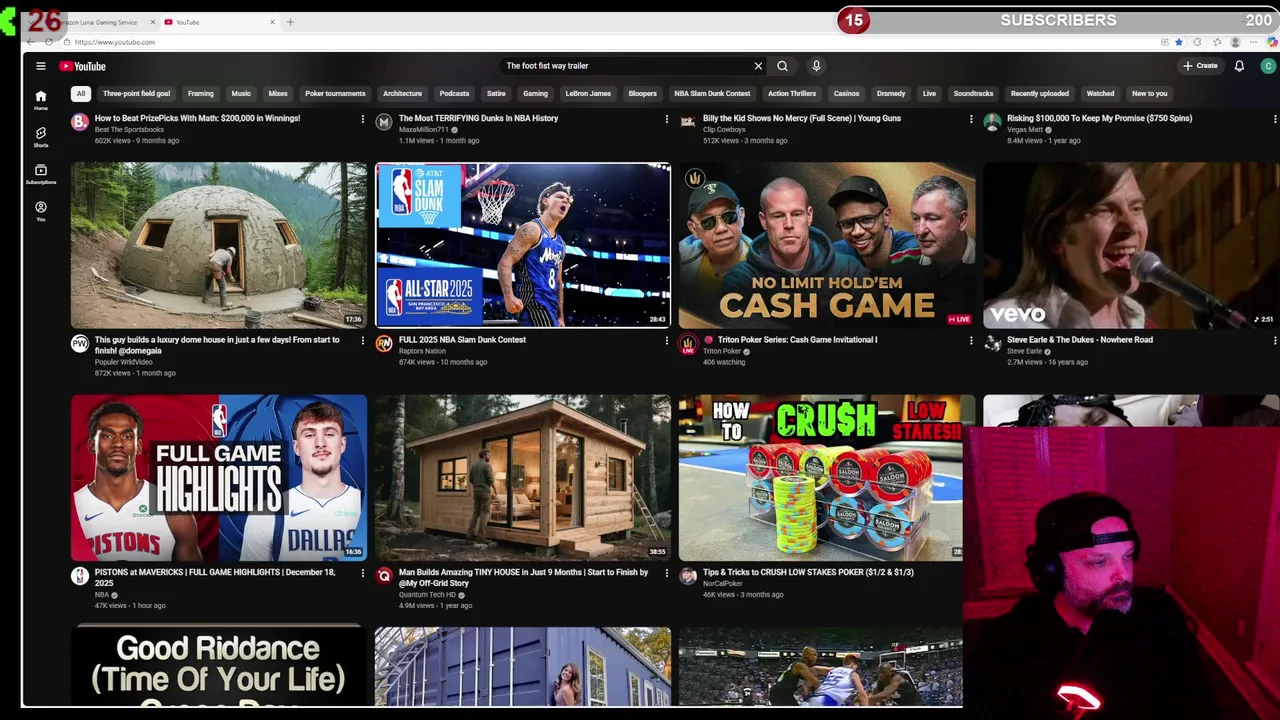Select the Podcasts chip
This screenshot has width=1280, height=720.
coord(454,94)
